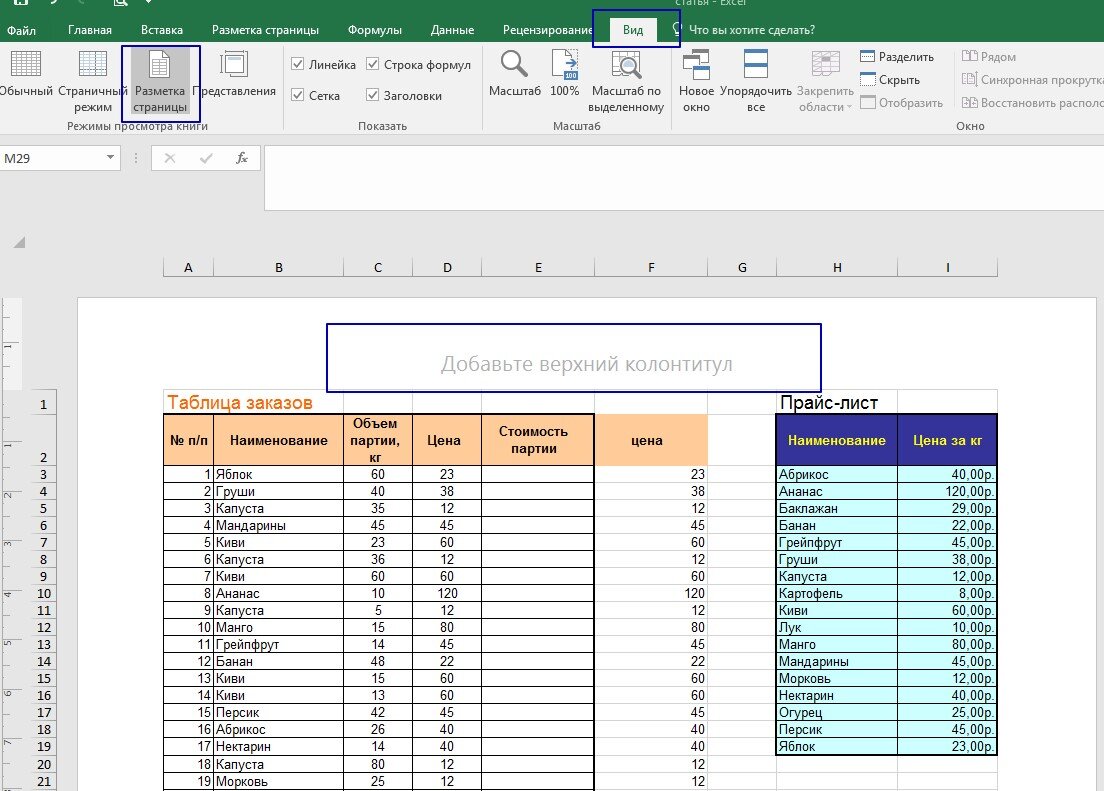Open the Данные tab

[x=452, y=30]
